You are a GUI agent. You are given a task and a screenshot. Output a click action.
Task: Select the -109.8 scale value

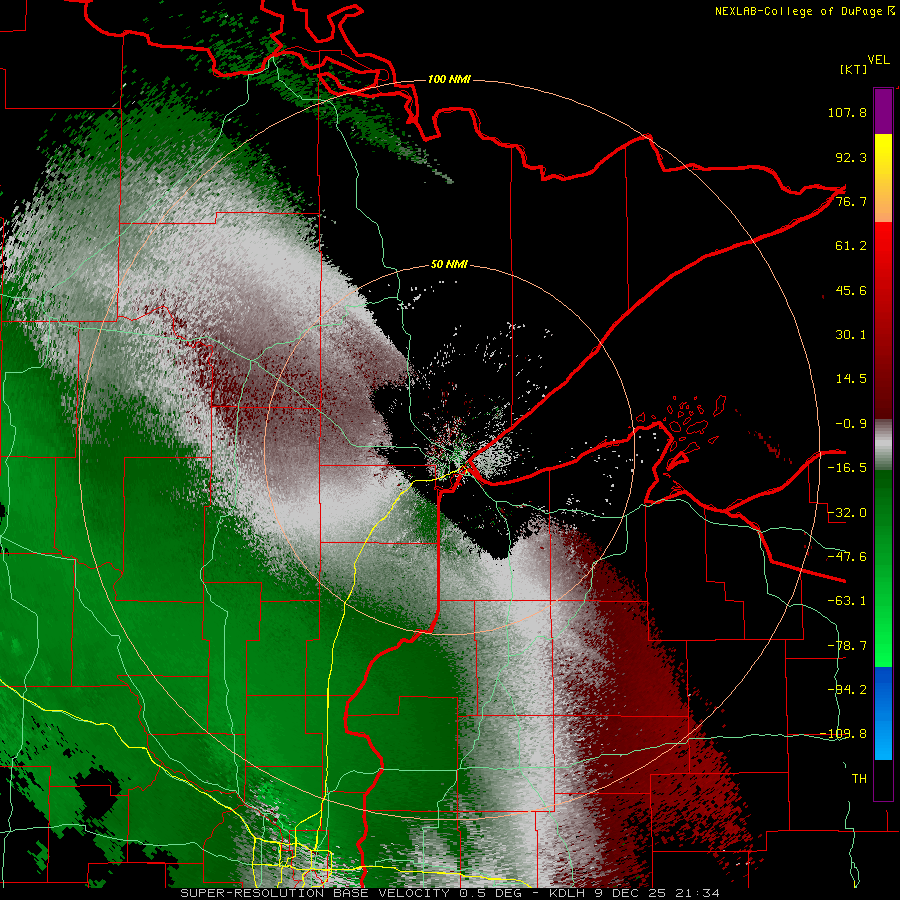point(844,734)
